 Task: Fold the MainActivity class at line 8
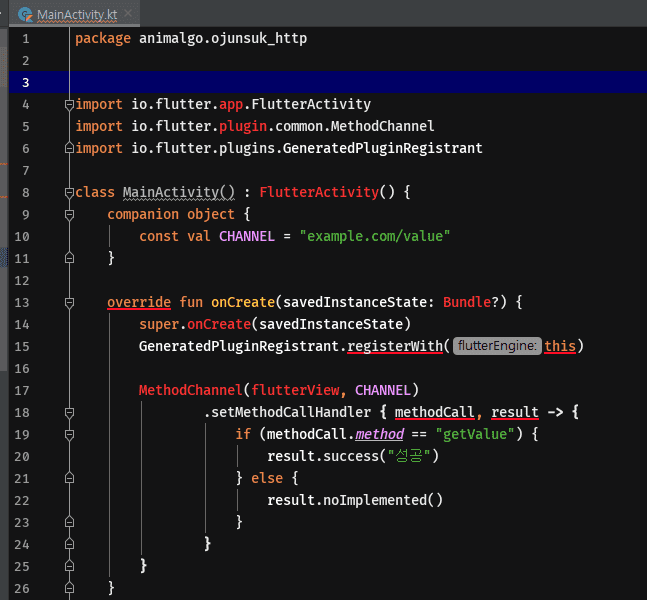[x=69, y=192]
